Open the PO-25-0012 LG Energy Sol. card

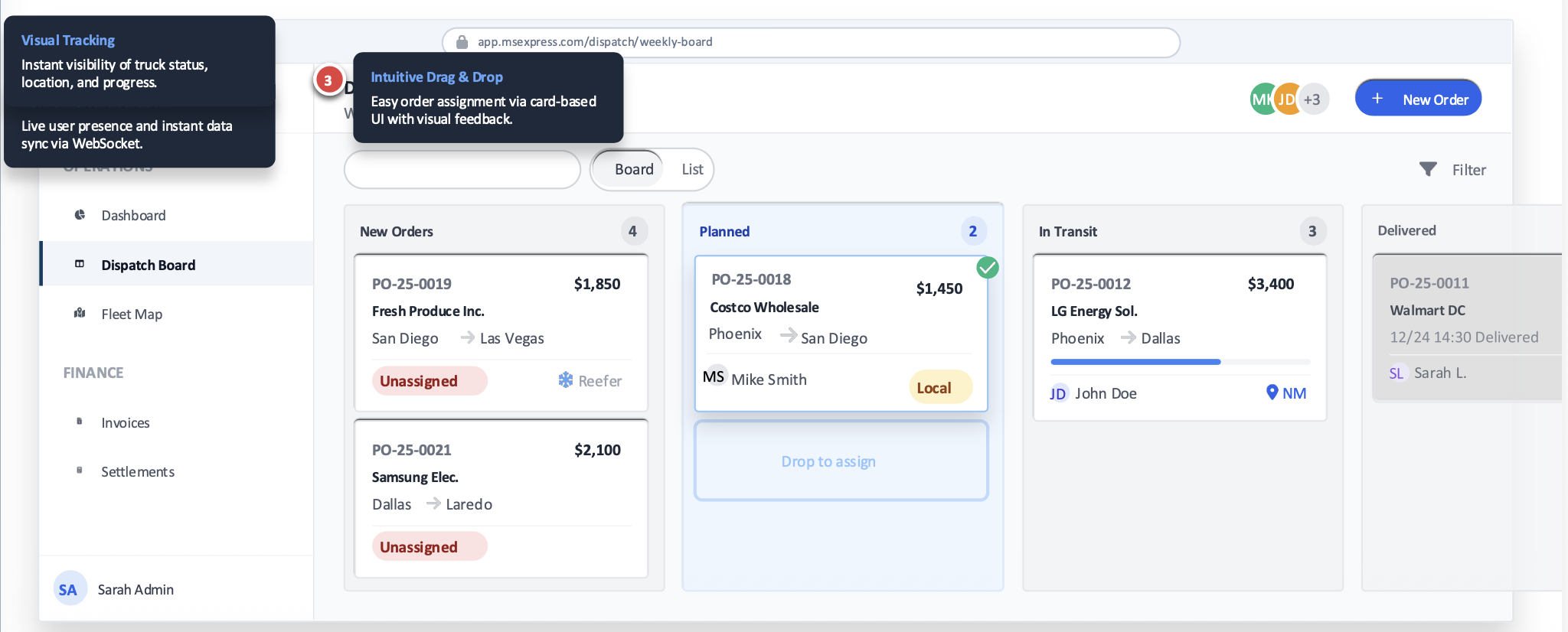pos(1180,337)
